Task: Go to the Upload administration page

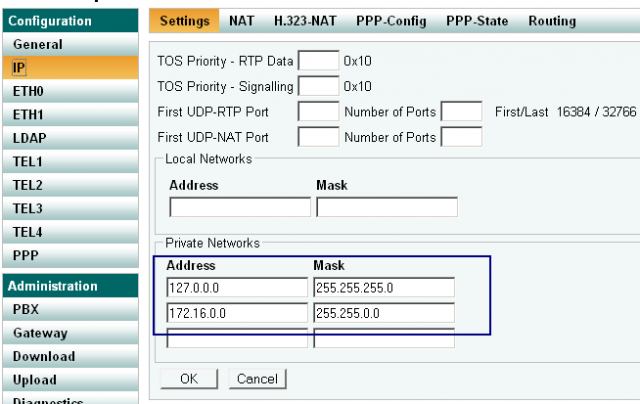Action: 70,380
